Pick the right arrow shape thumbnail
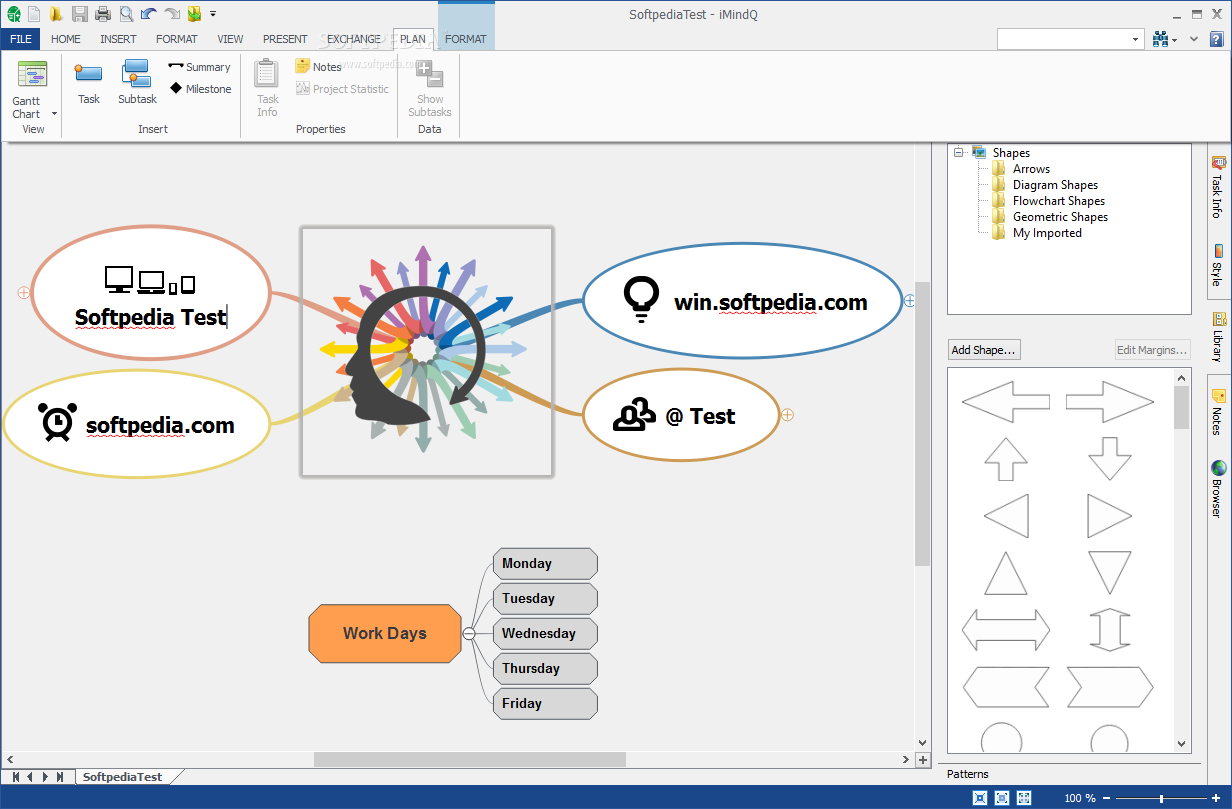 click(x=1109, y=402)
